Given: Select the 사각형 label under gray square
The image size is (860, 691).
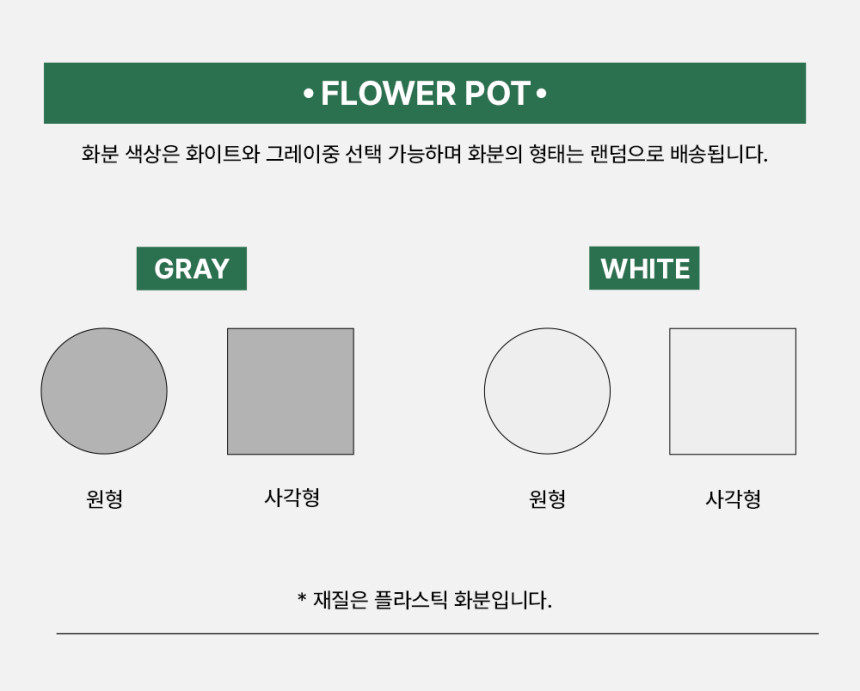Looking at the screenshot, I should tap(291, 497).
